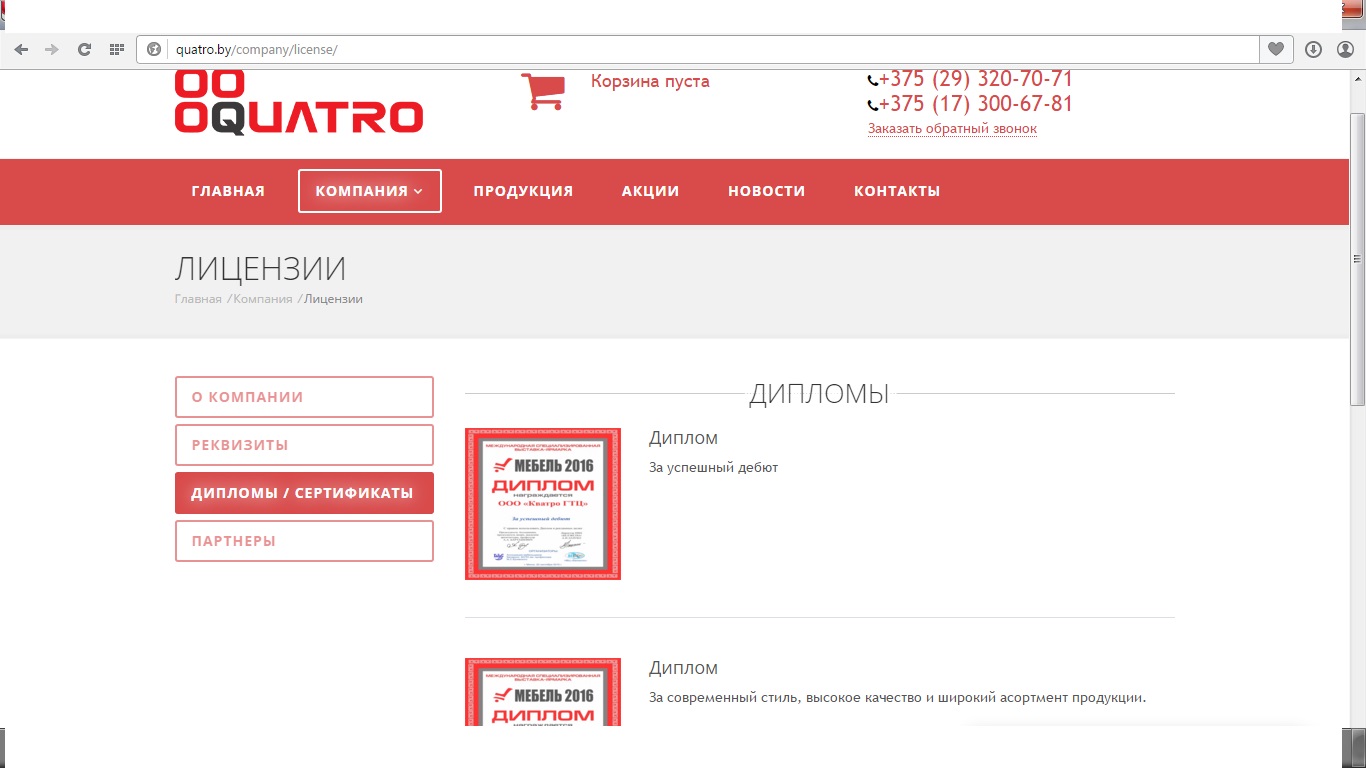Image resolution: width=1366 pixels, height=768 pixels.
Task: Click the Корзина пуста cart link
Action: [x=650, y=82]
